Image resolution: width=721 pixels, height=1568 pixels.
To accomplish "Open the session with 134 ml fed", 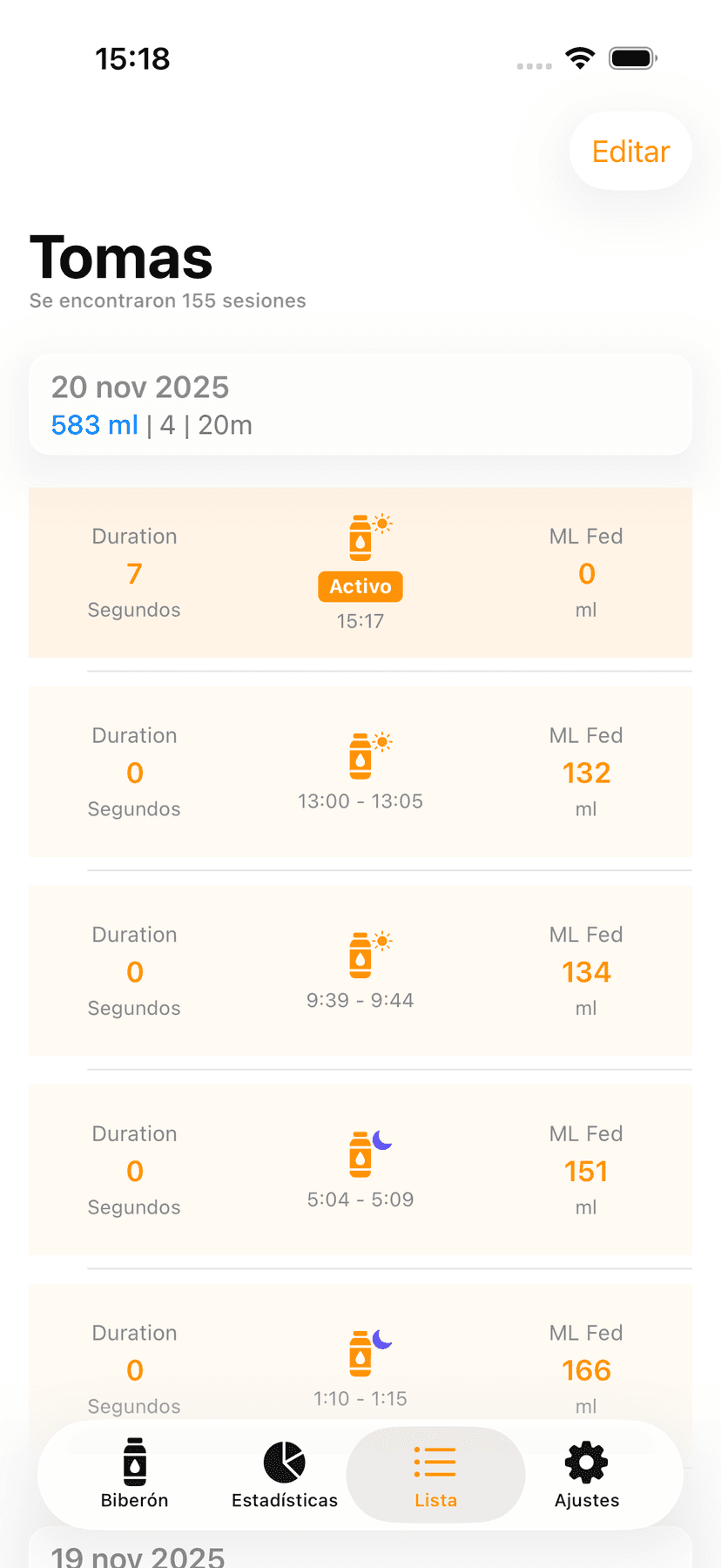I will click(586, 972).
